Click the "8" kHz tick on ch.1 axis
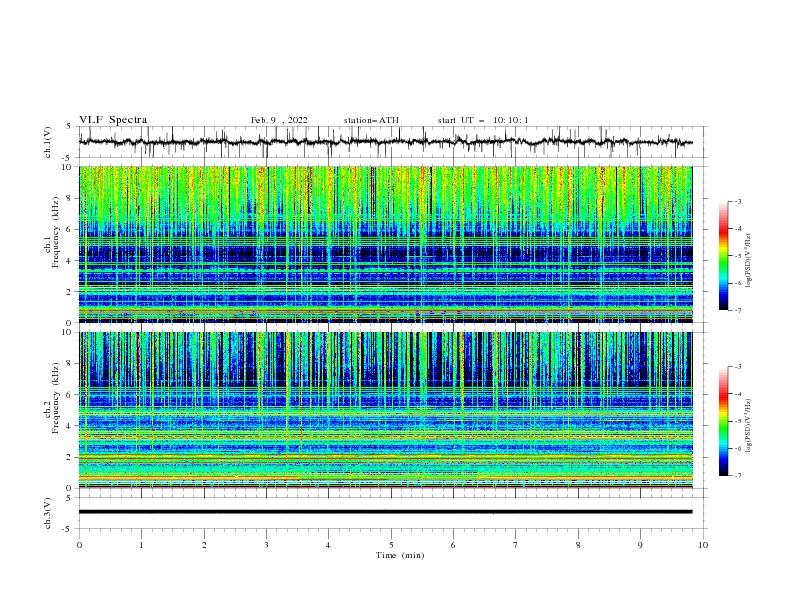 [70, 198]
